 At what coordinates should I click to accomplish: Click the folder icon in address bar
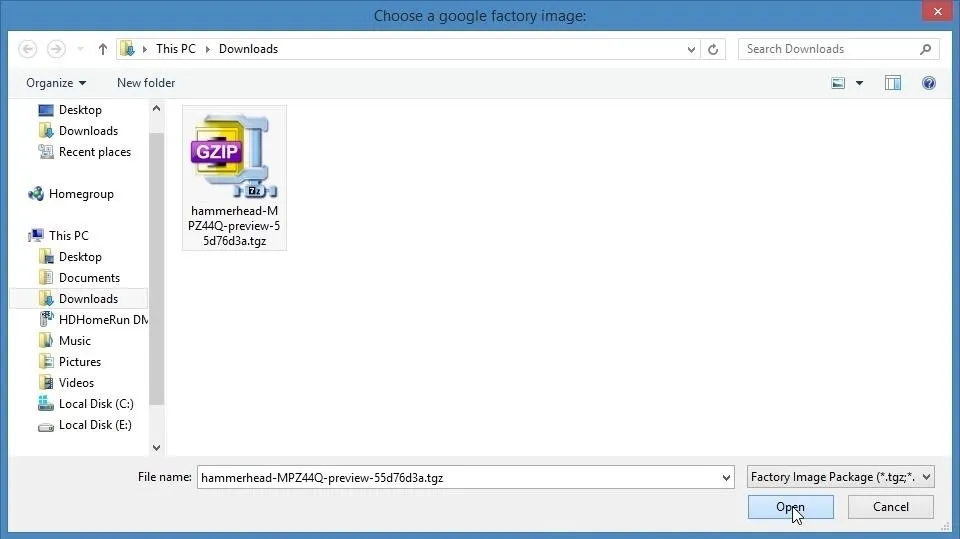(x=127, y=49)
